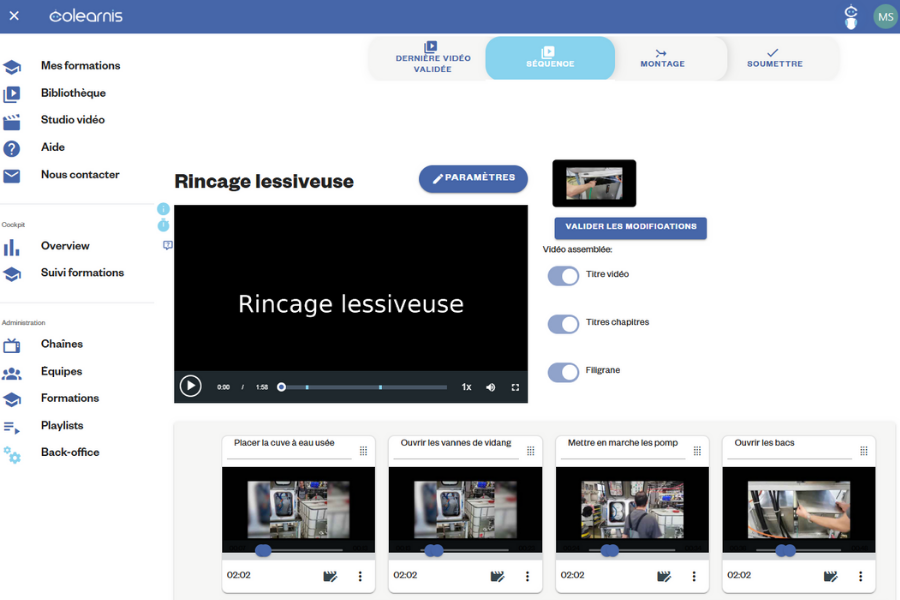
Task: Switch to Soumettre tab
Action: pyautogui.click(x=774, y=58)
